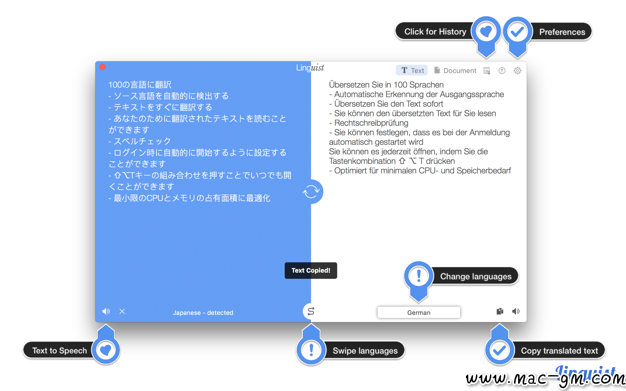Click the circular refresh translate icon
The width and height of the screenshot is (626, 391).
pos(311,192)
